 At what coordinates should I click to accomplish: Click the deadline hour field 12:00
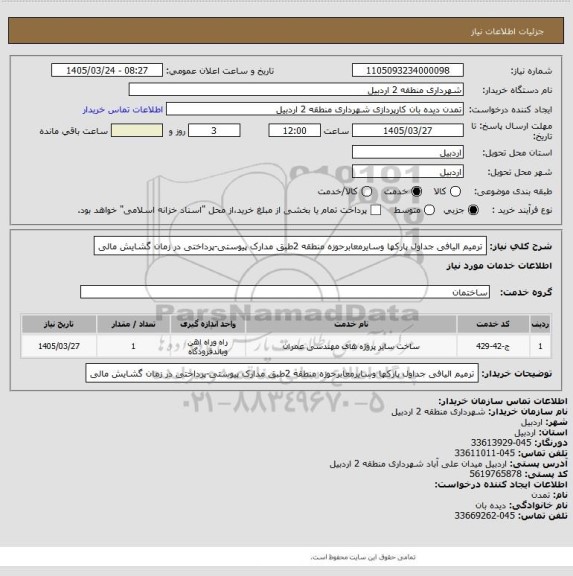click(295, 130)
